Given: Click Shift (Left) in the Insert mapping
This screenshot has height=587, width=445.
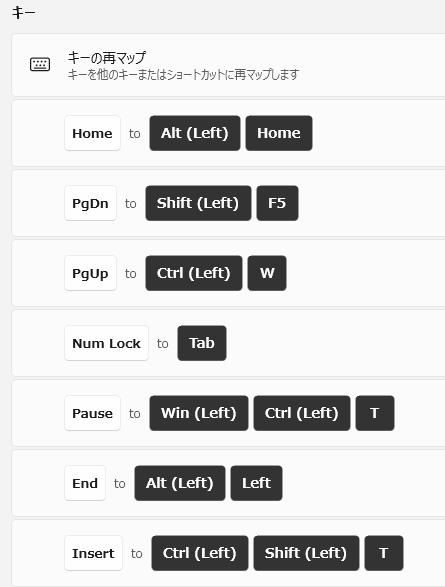Looking at the screenshot, I should [x=306, y=553].
